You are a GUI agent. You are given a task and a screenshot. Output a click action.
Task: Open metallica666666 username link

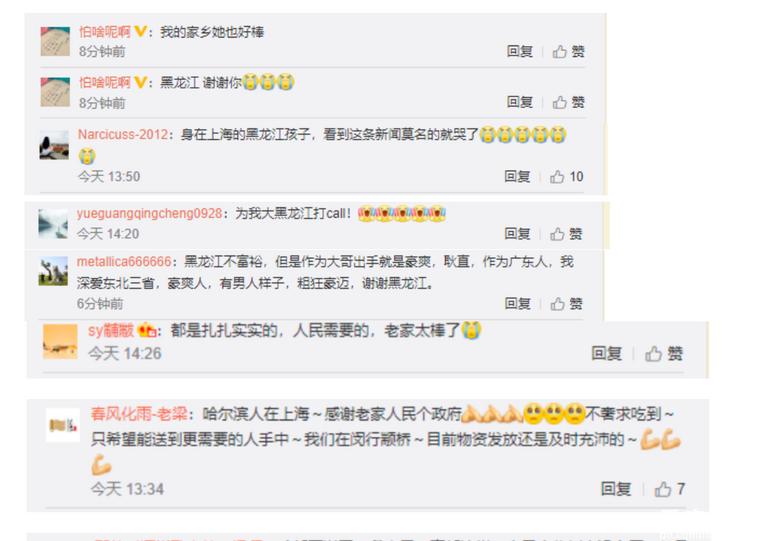(x=124, y=261)
